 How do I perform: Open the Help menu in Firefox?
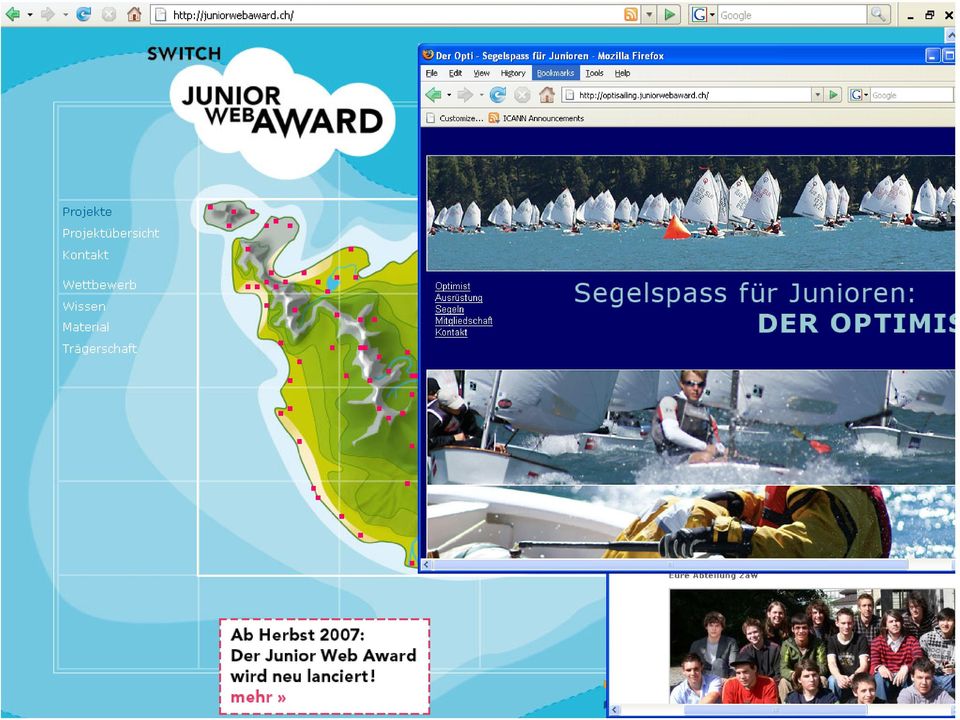pyautogui.click(x=623, y=73)
